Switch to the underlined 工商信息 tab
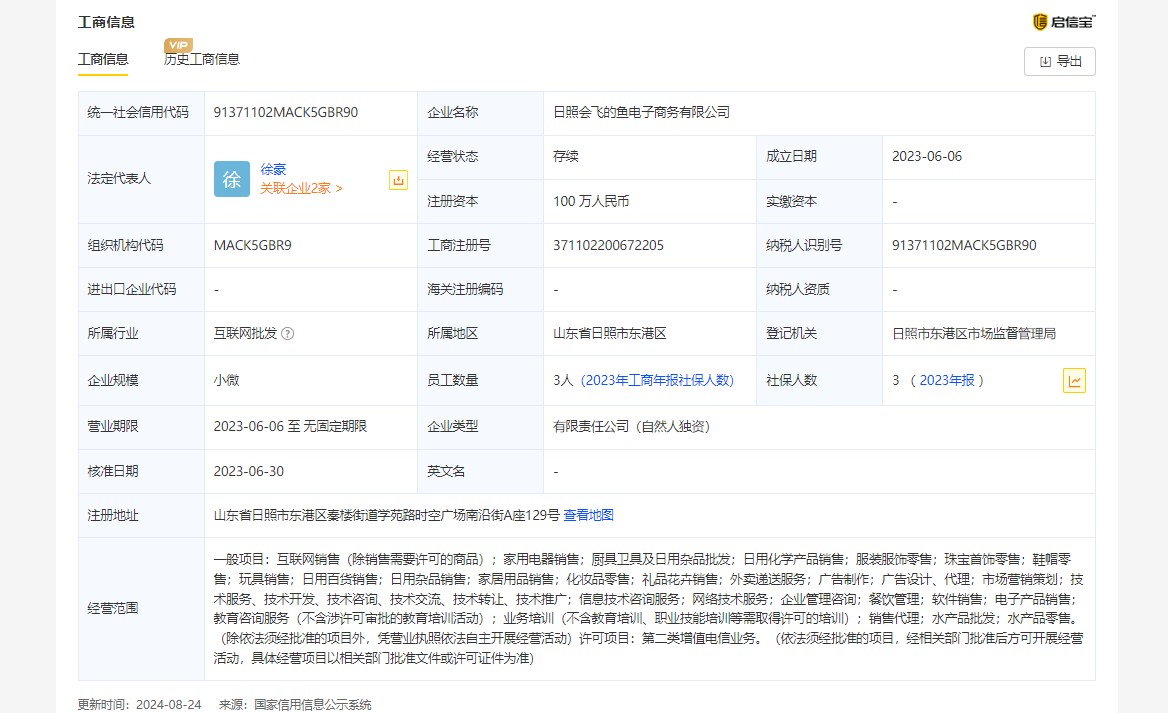The height and width of the screenshot is (713, 1168). (x=104, y=60)
